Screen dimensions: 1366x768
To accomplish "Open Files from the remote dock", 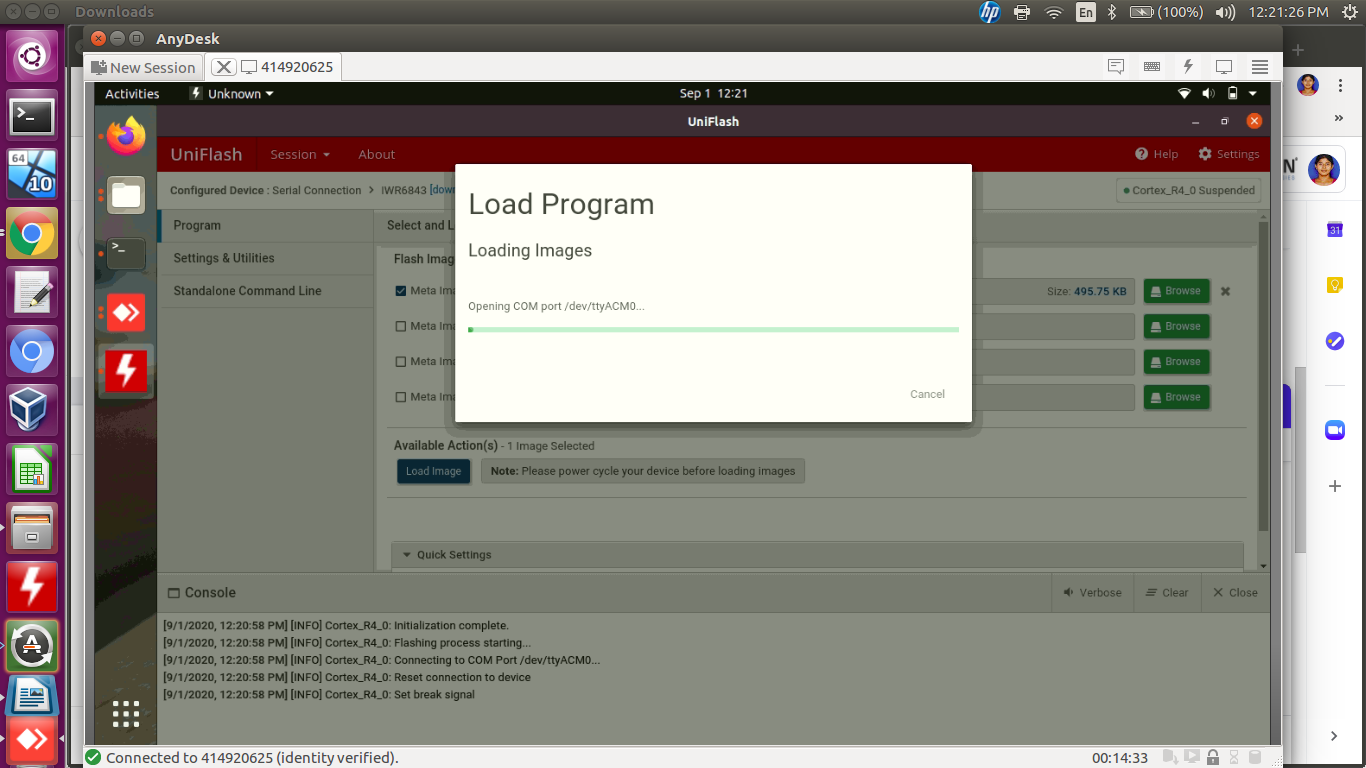I will (x=126, y=195).
